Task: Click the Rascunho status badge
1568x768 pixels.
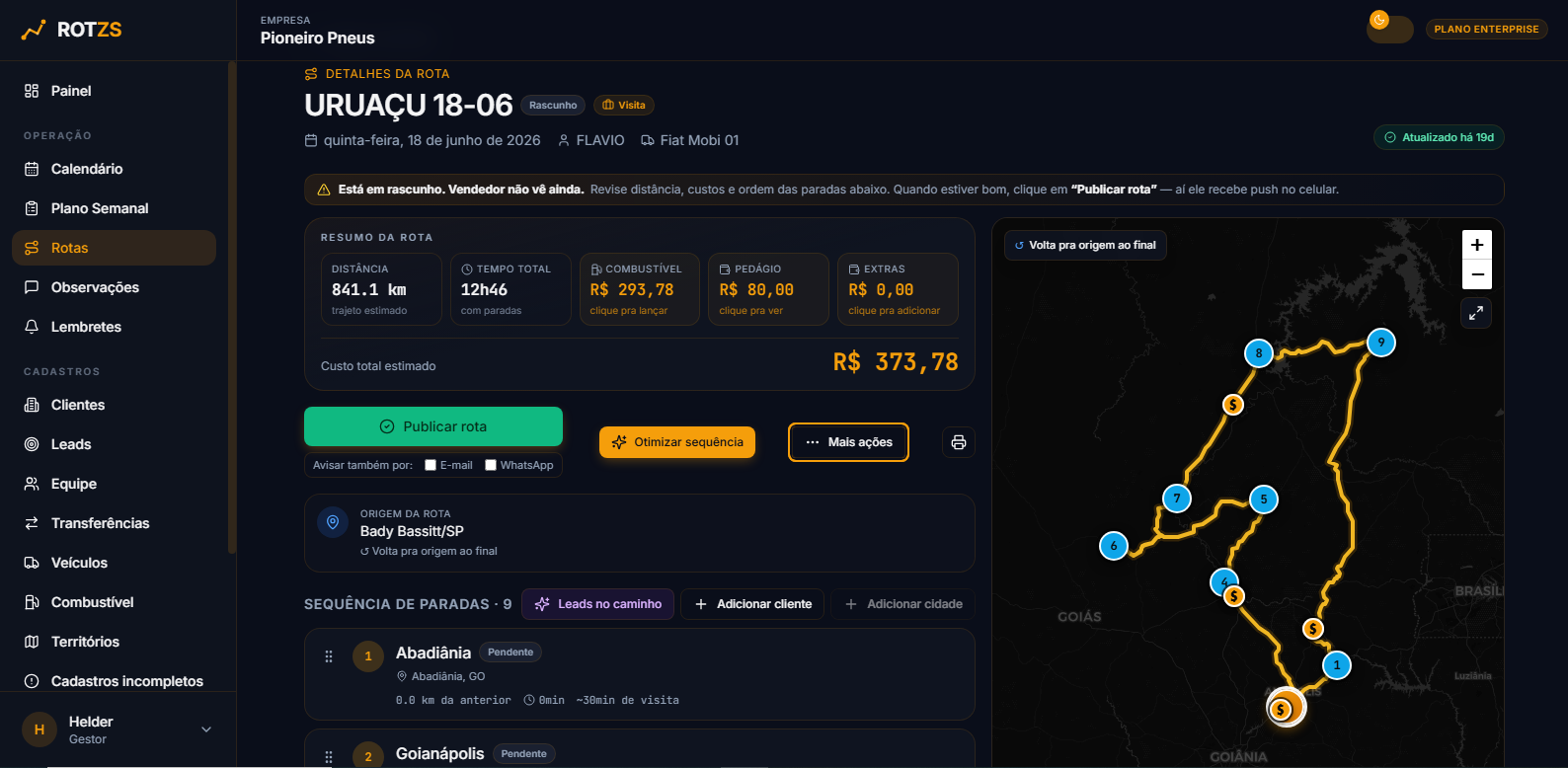Action: pos(553,106)
